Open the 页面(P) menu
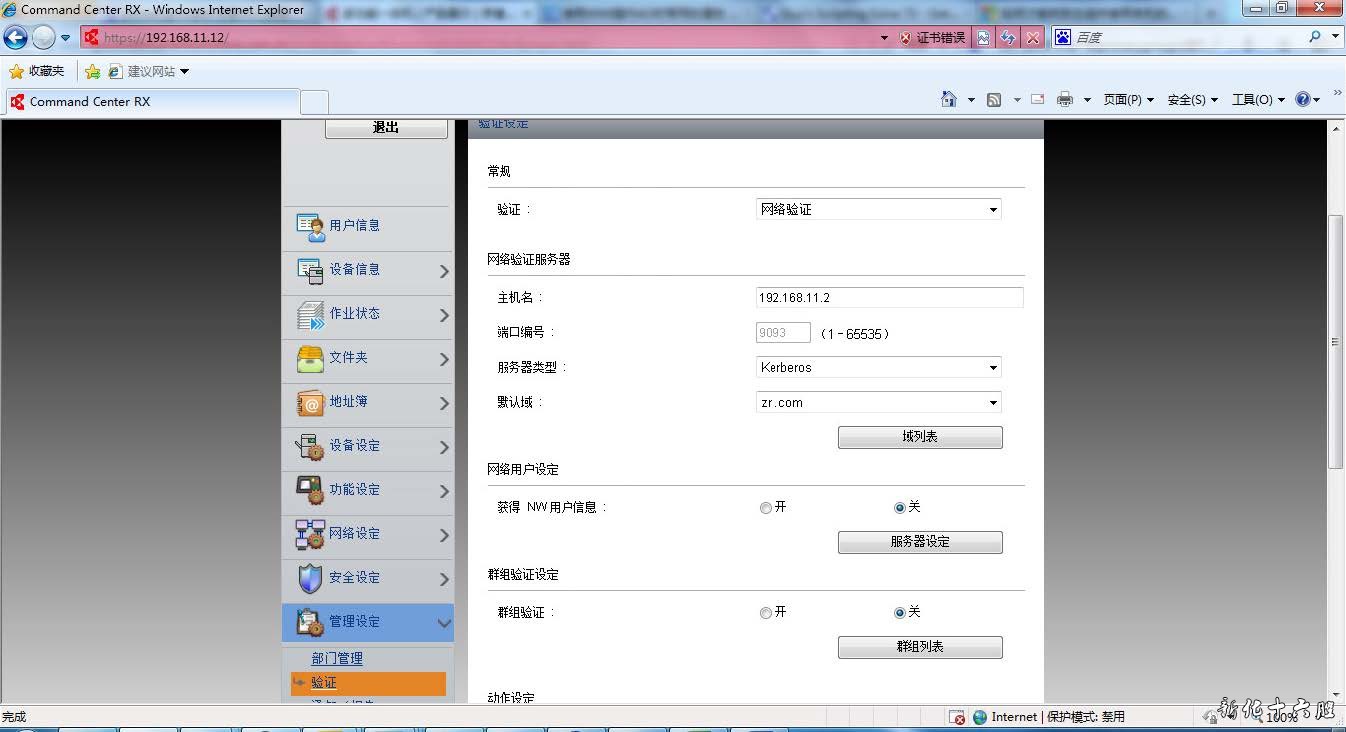The image size is (1346, 732). click(x=1128, y=100)
